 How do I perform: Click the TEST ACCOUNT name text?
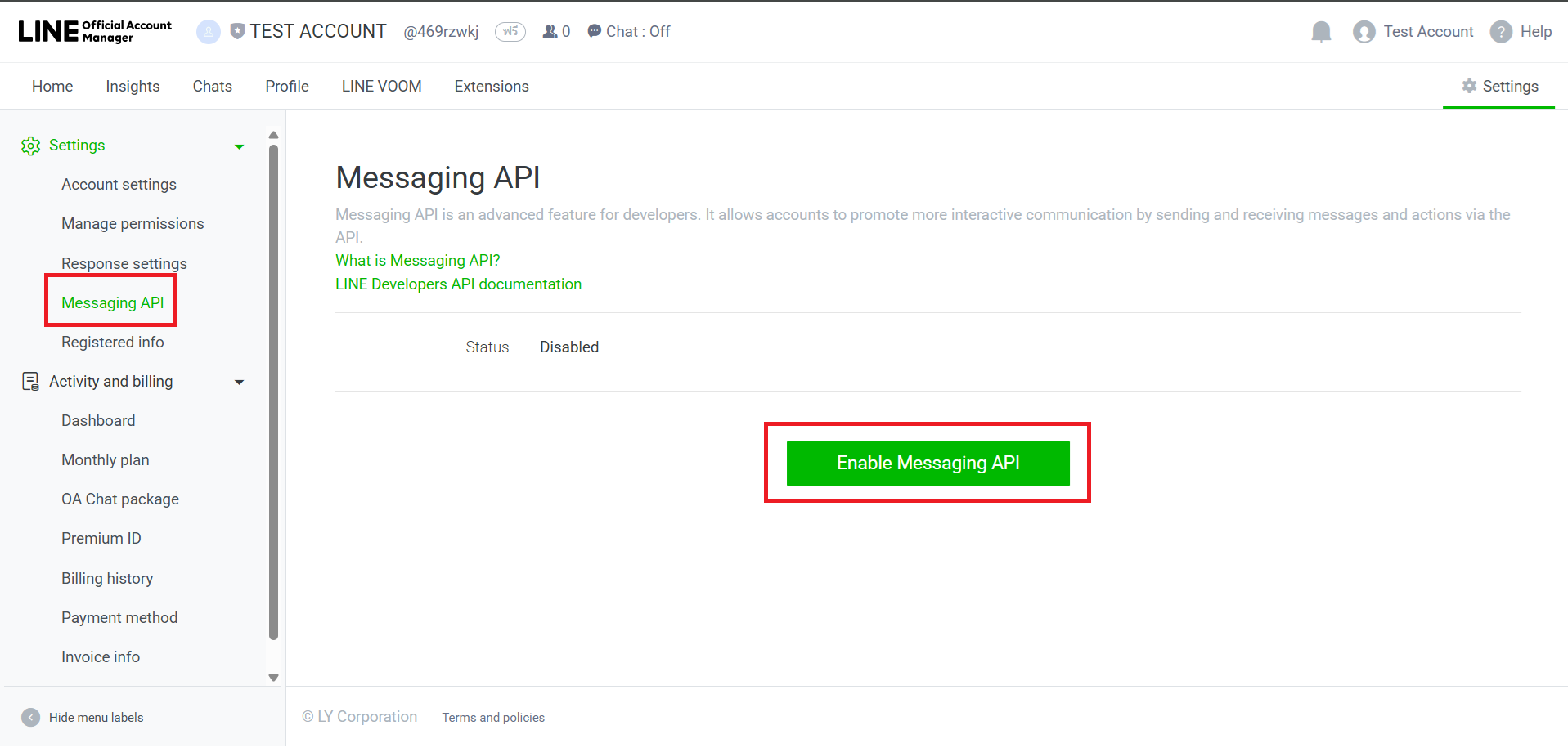tap(318, 31)
